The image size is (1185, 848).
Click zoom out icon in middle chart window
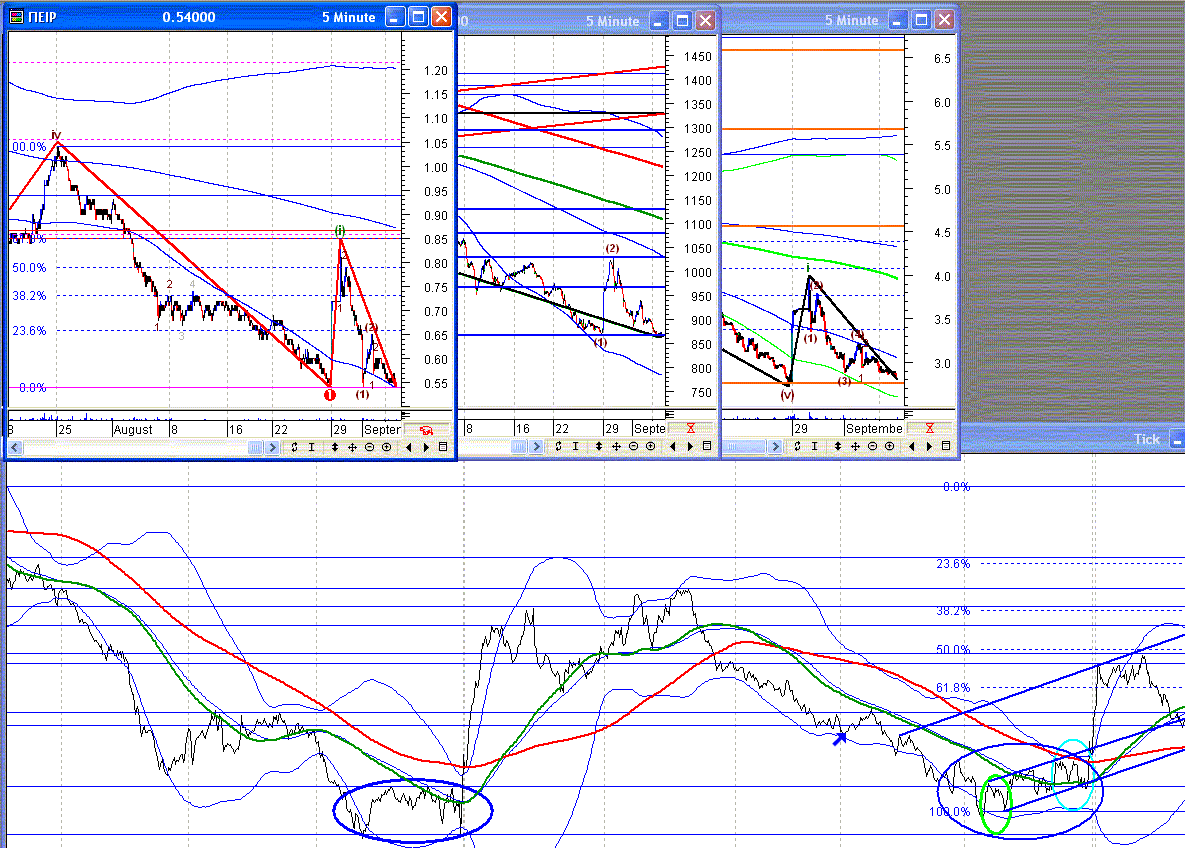click(633, 446)
